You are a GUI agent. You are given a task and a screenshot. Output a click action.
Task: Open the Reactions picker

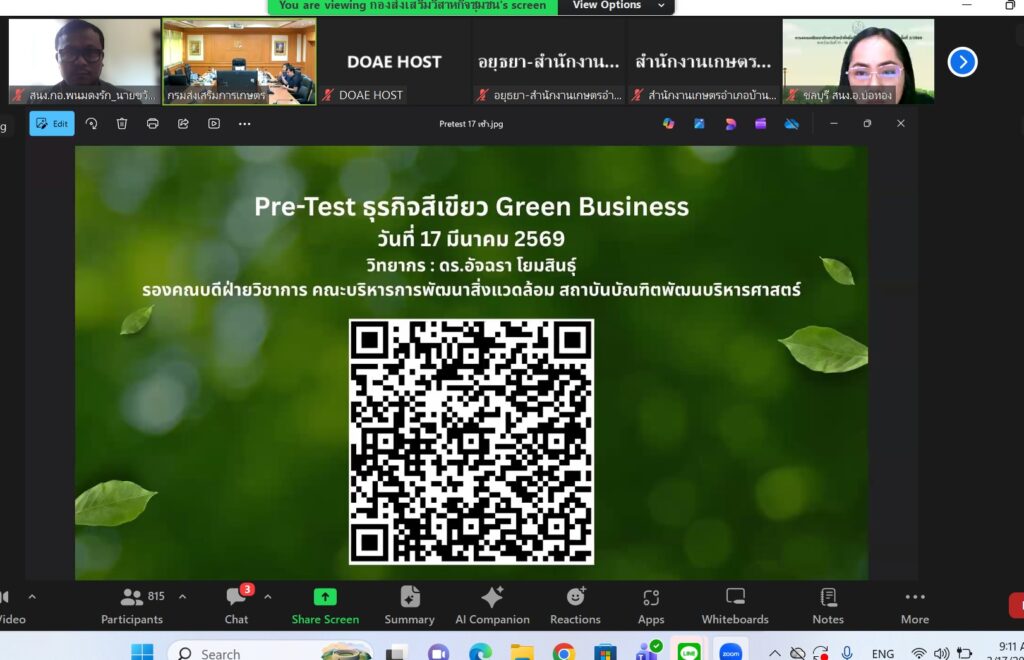click(575, 605)
